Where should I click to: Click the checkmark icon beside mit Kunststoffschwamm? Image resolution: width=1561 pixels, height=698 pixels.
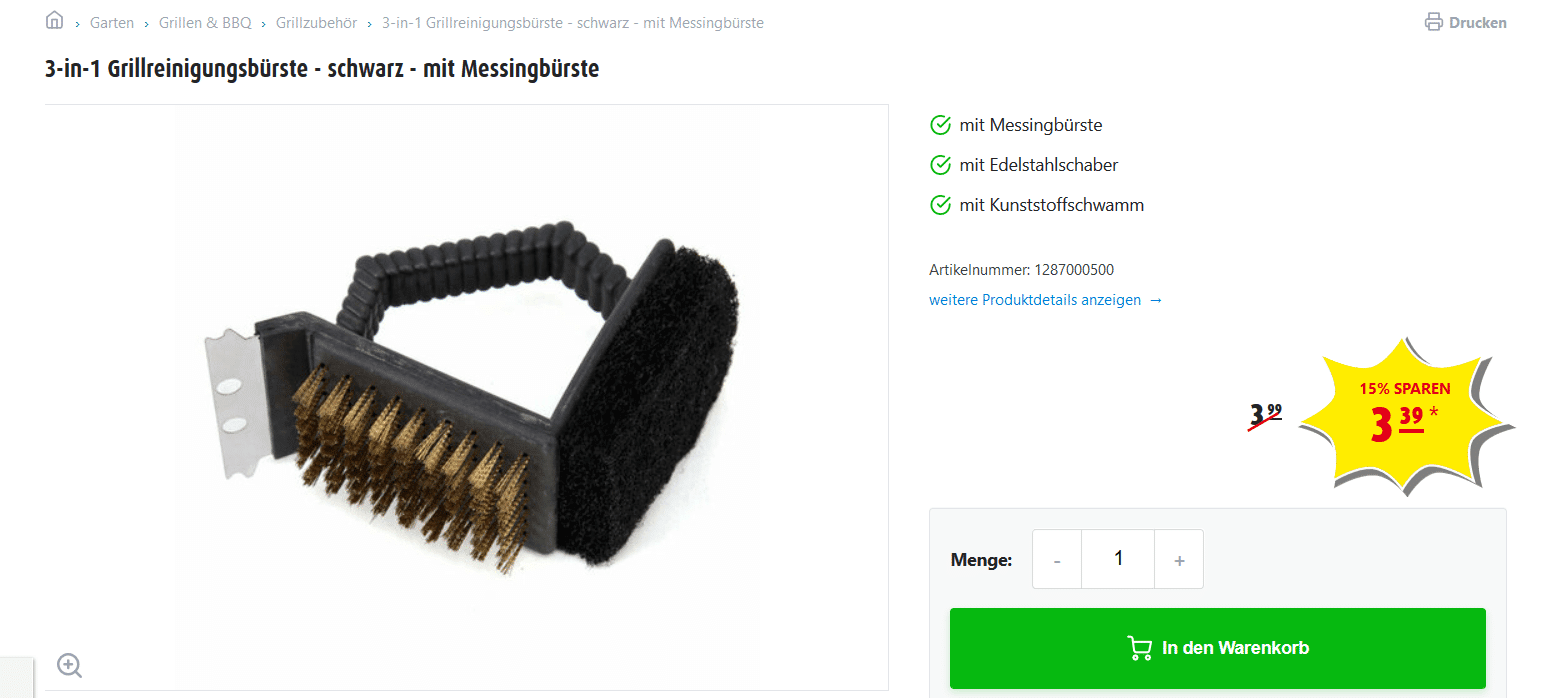940,205
